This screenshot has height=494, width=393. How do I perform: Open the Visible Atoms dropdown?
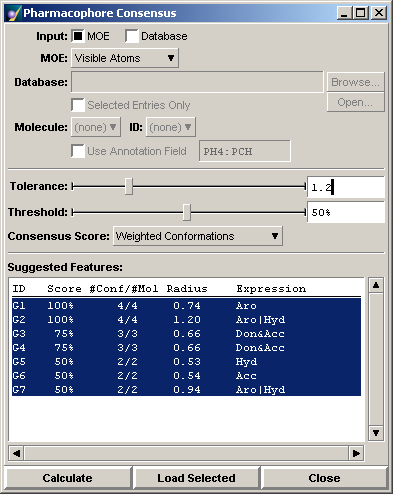125,58
